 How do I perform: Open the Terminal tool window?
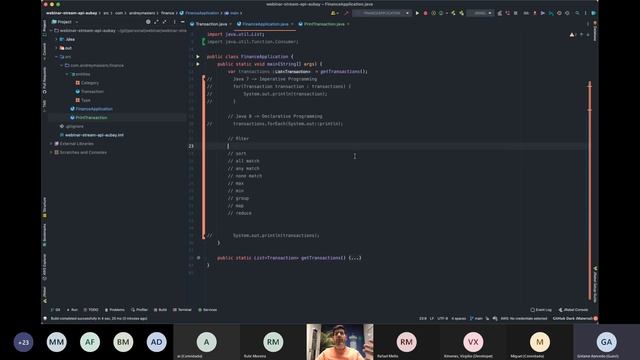pos(182,310)
